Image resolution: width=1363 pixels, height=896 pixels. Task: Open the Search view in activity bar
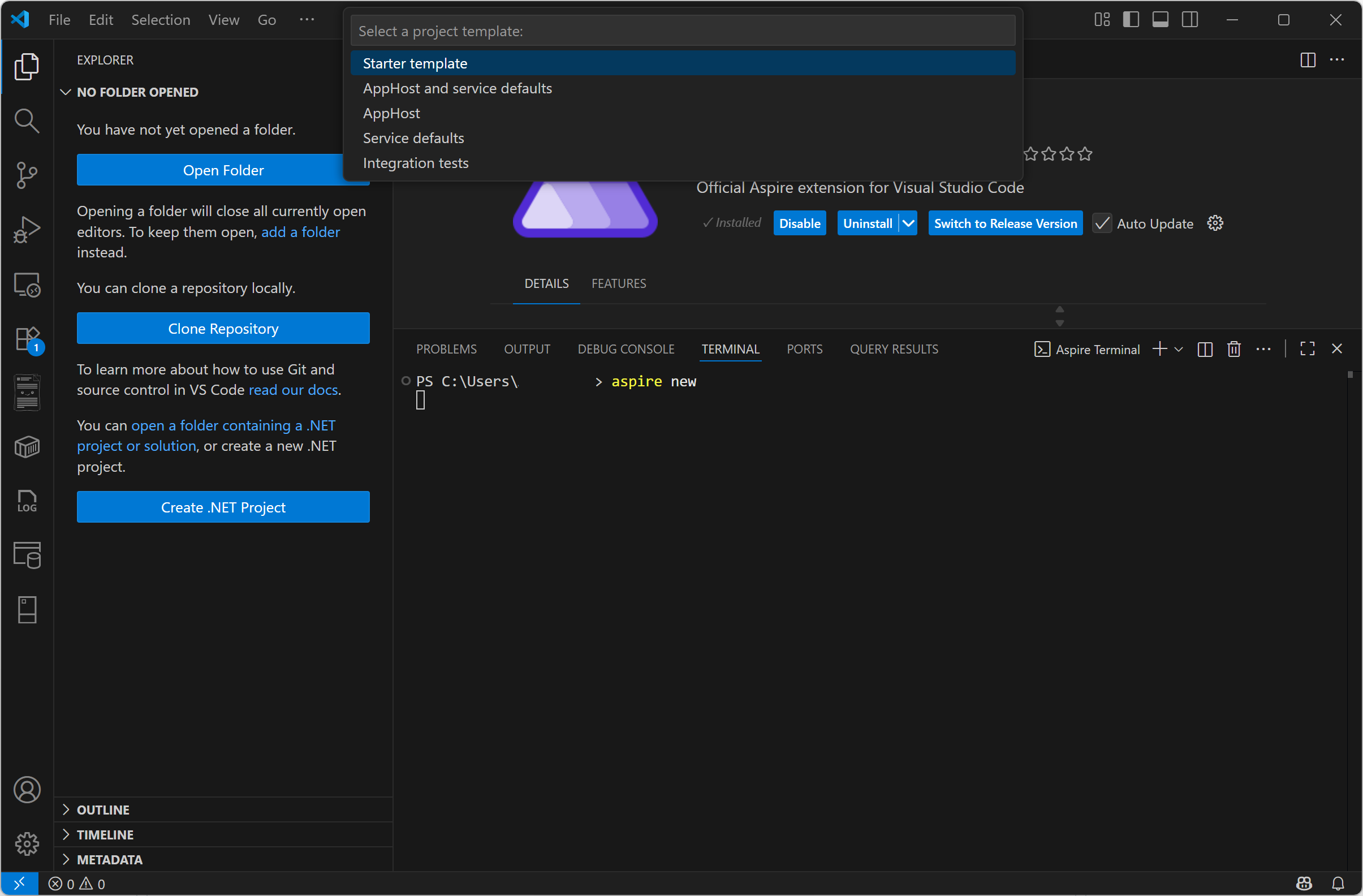[x=27, y=121]
